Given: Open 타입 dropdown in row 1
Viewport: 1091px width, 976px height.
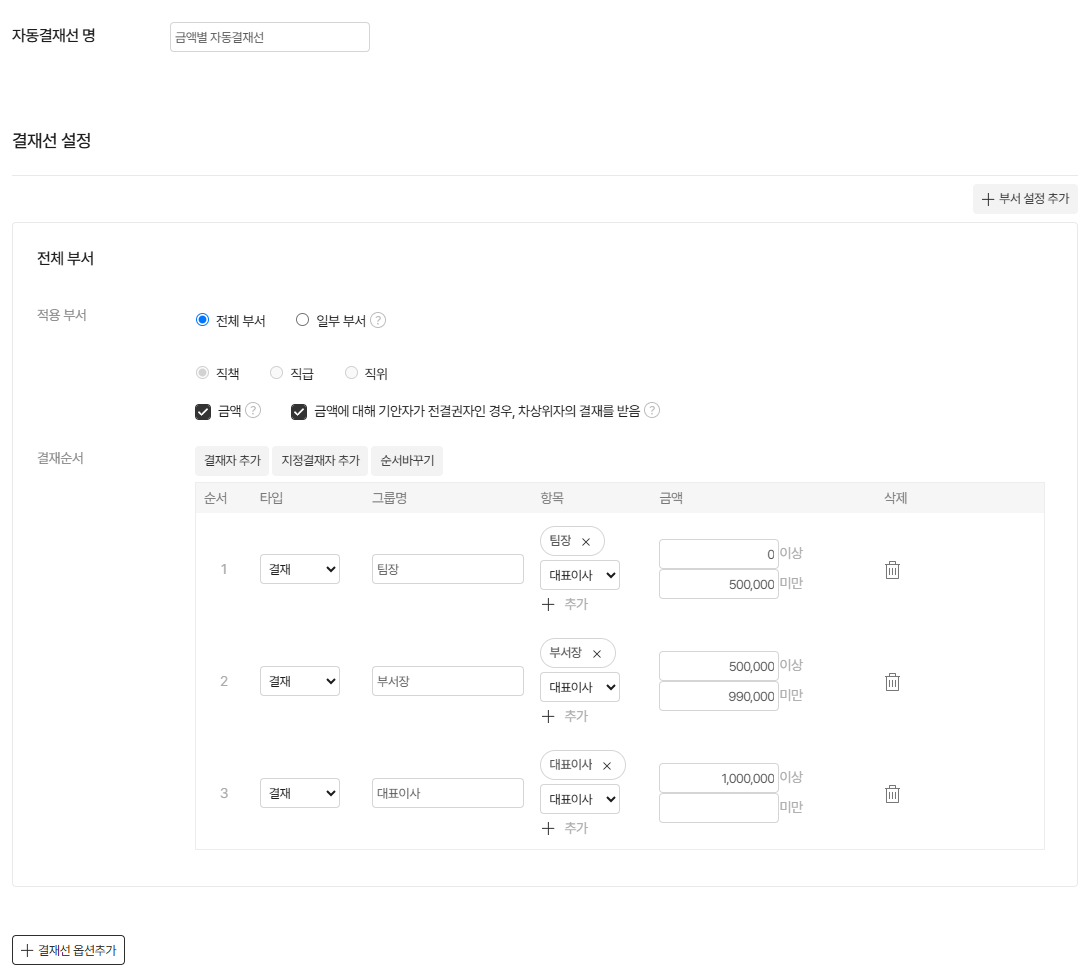Looking at the screenshot, I should click(299, 569).
